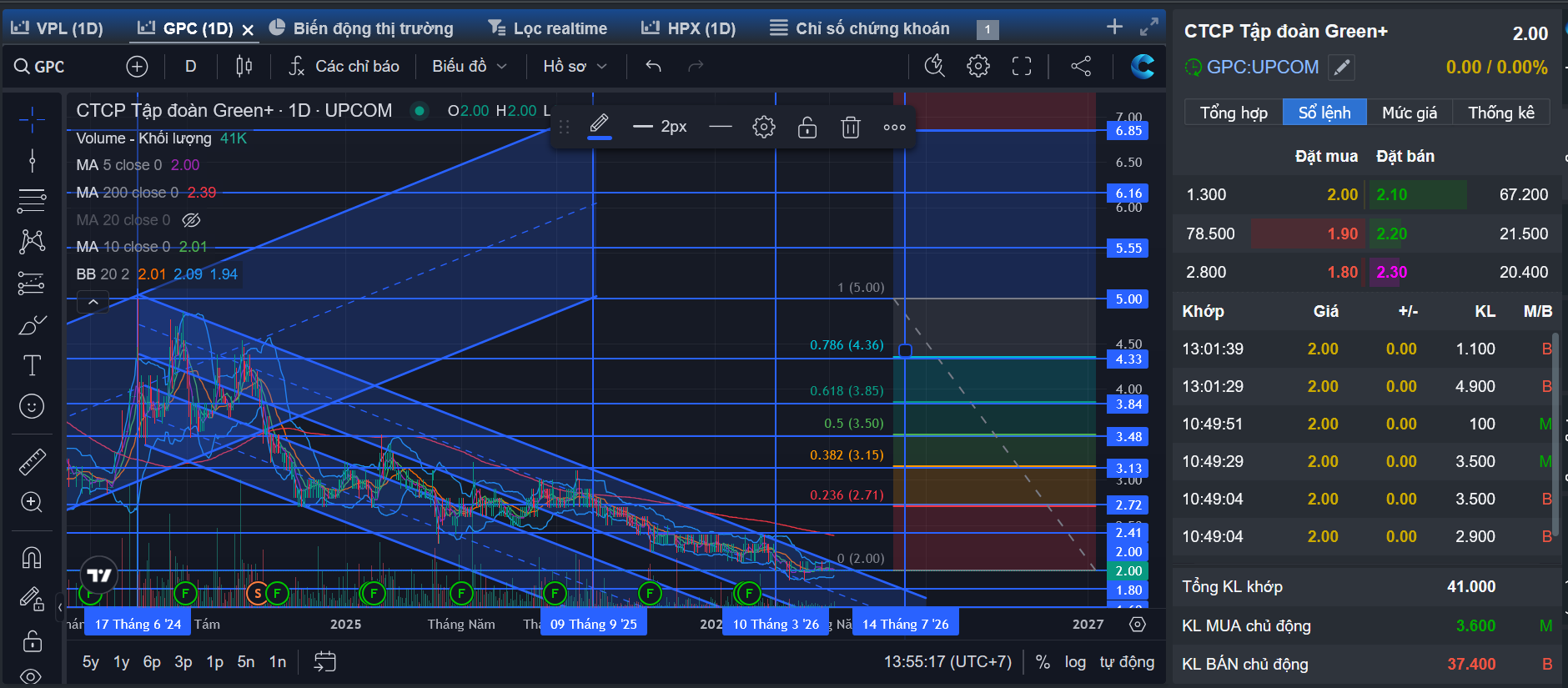The width and height of the screenshot is (1568, 688).
Task: Open the alert clock icon in top toolbar
Action: pyautogui.click(x=935, y=66)
